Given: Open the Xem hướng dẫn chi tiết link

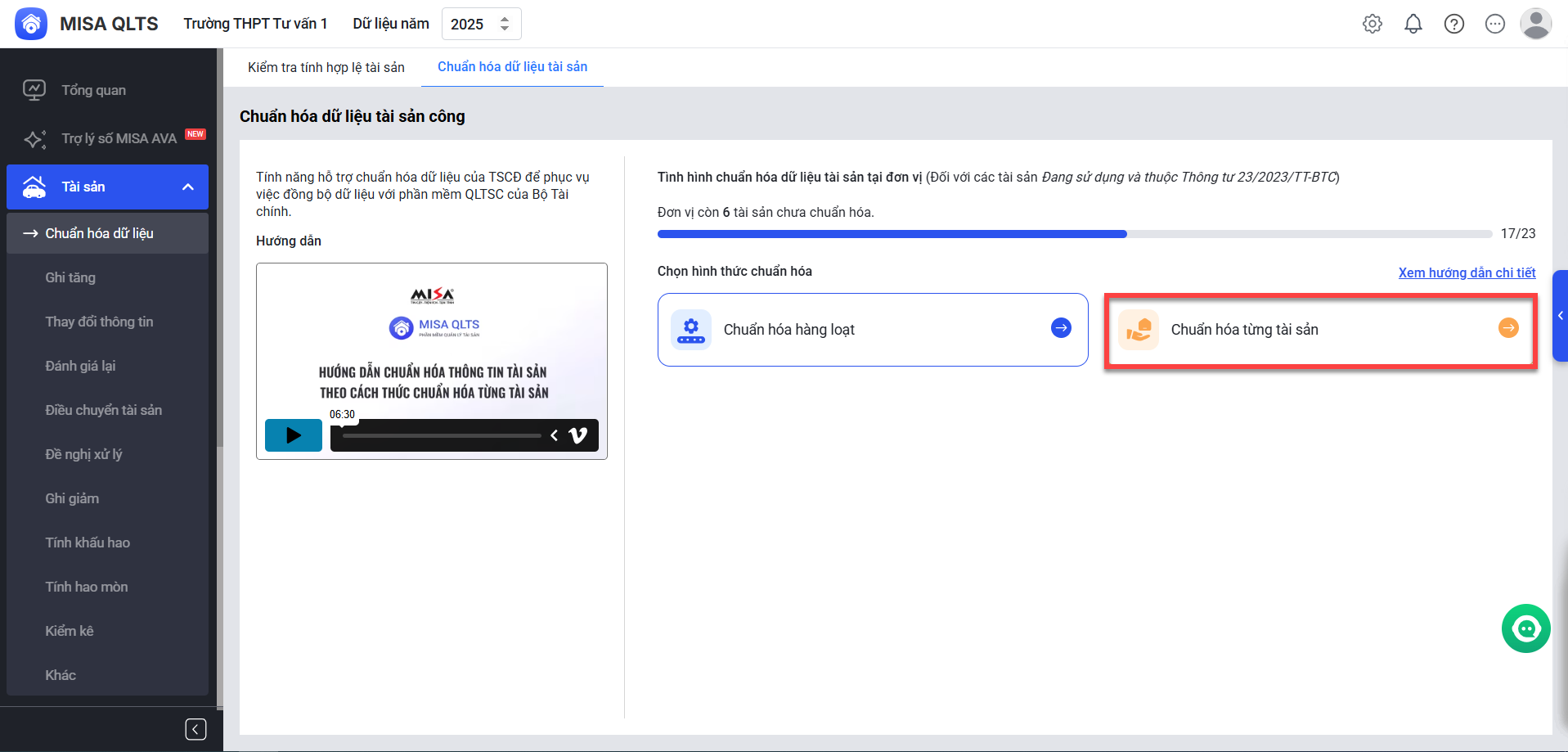Looking at the screenshot, I should (1467, 272).
